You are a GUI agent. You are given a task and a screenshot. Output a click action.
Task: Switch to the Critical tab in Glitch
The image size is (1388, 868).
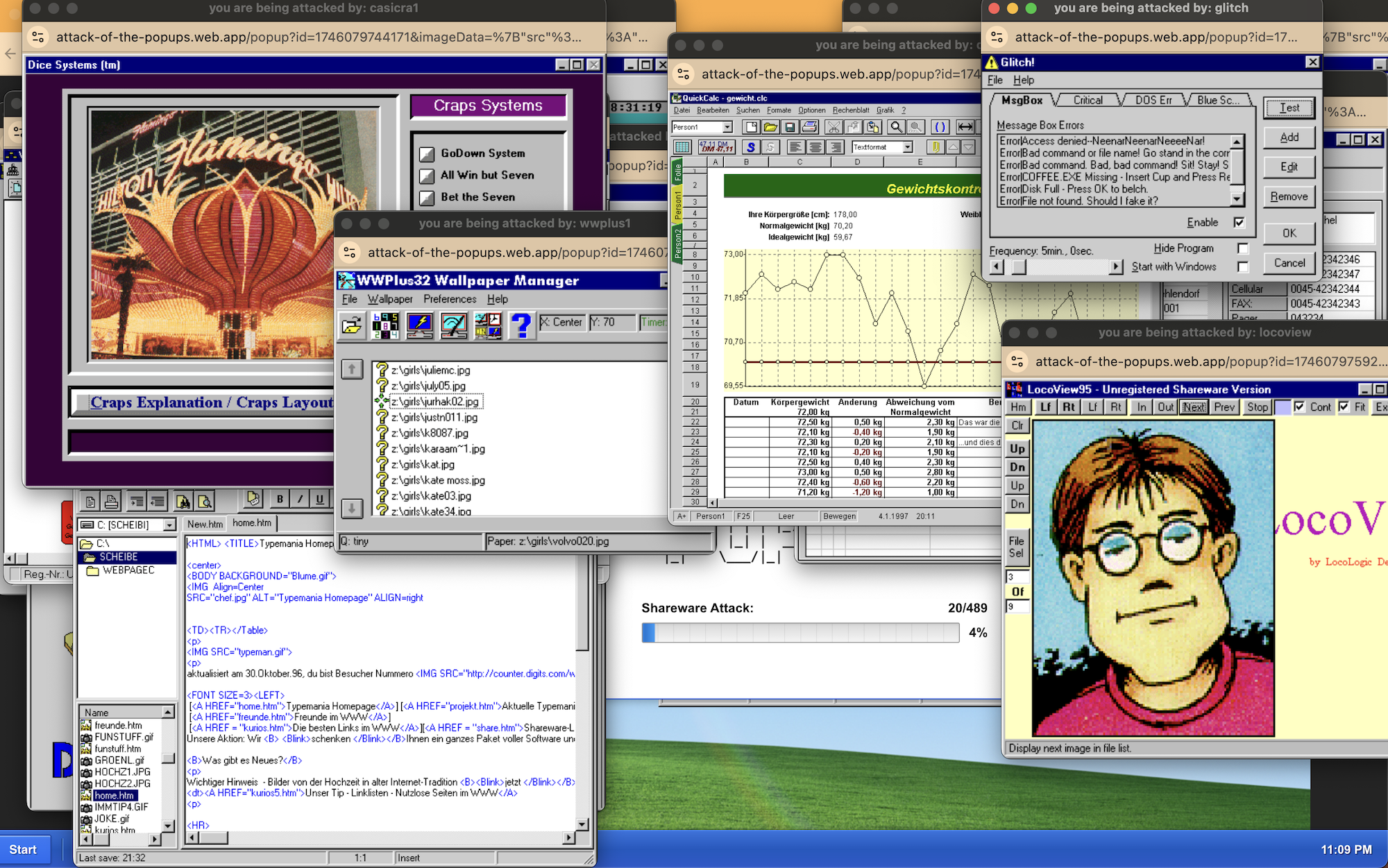point(1087,101)
